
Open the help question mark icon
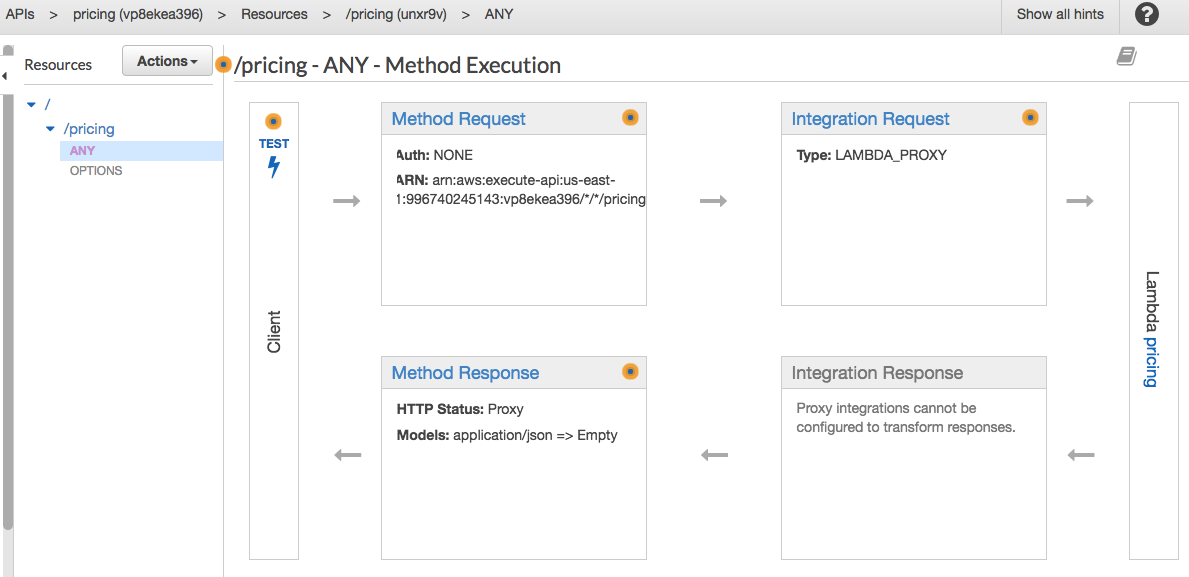coord(1145,14)
